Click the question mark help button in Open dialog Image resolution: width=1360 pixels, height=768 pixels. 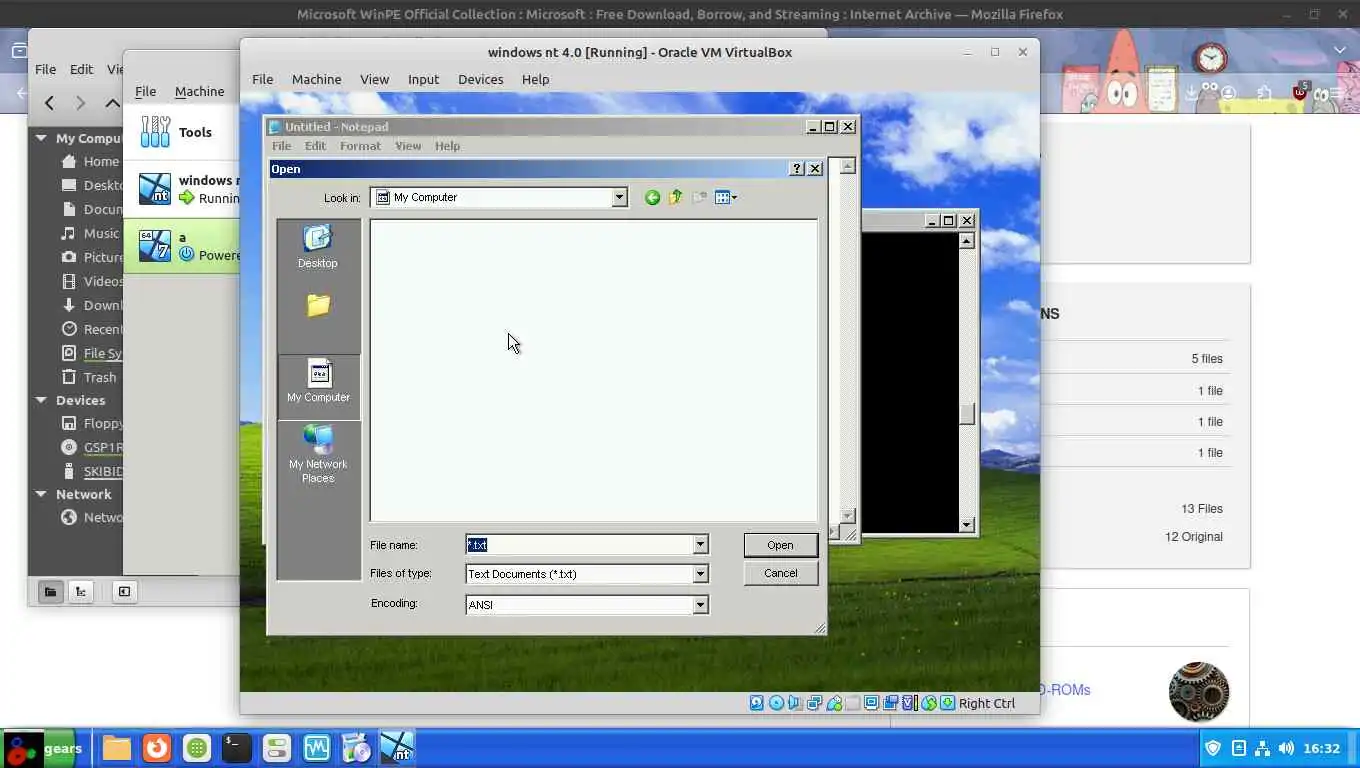(x=797, y=169)
